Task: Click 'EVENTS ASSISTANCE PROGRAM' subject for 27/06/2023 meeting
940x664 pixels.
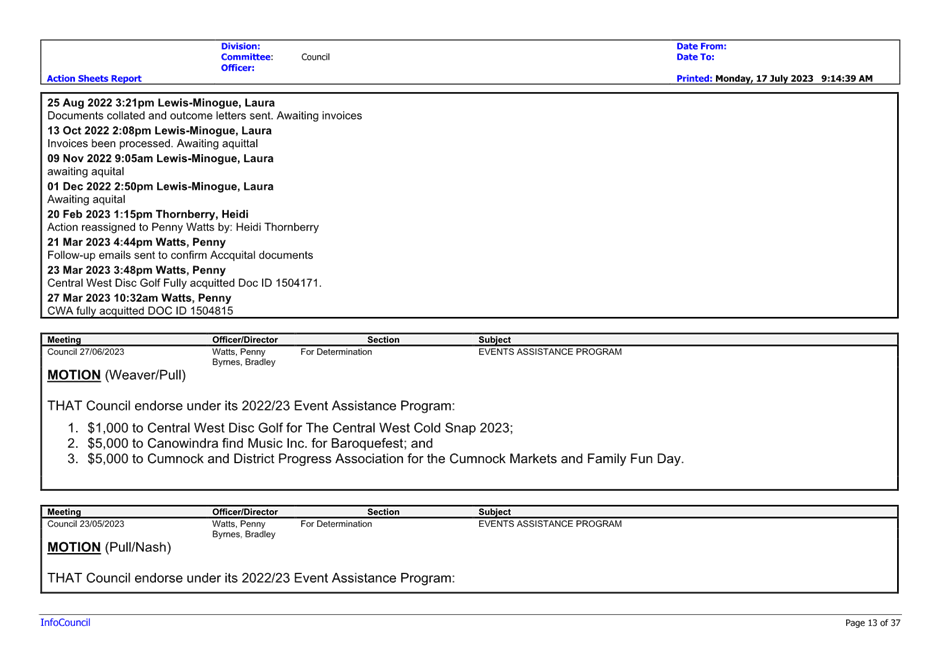Action: (x=550, y=352)
